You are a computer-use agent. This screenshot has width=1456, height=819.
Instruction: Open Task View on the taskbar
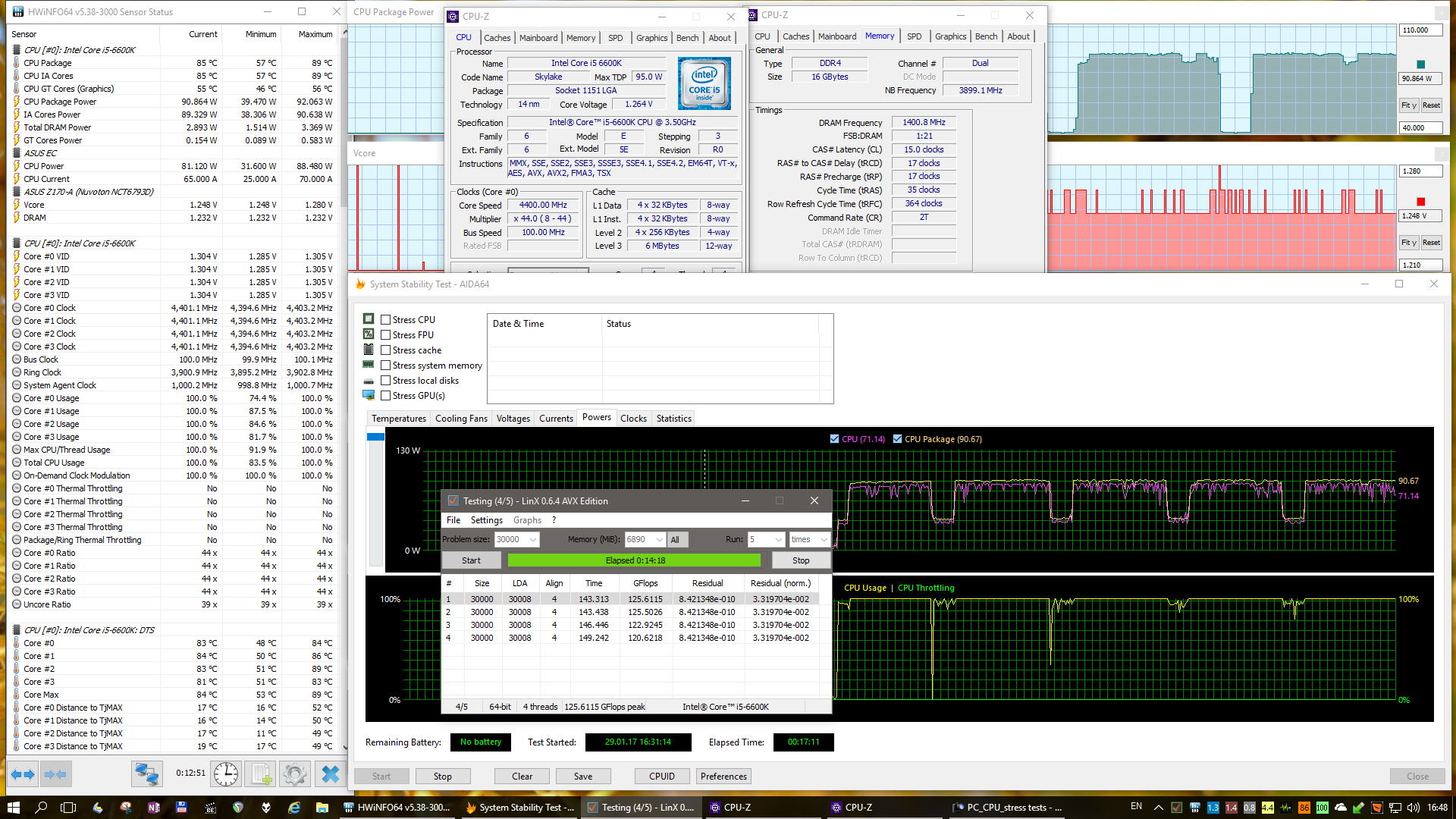coord(68,808)
